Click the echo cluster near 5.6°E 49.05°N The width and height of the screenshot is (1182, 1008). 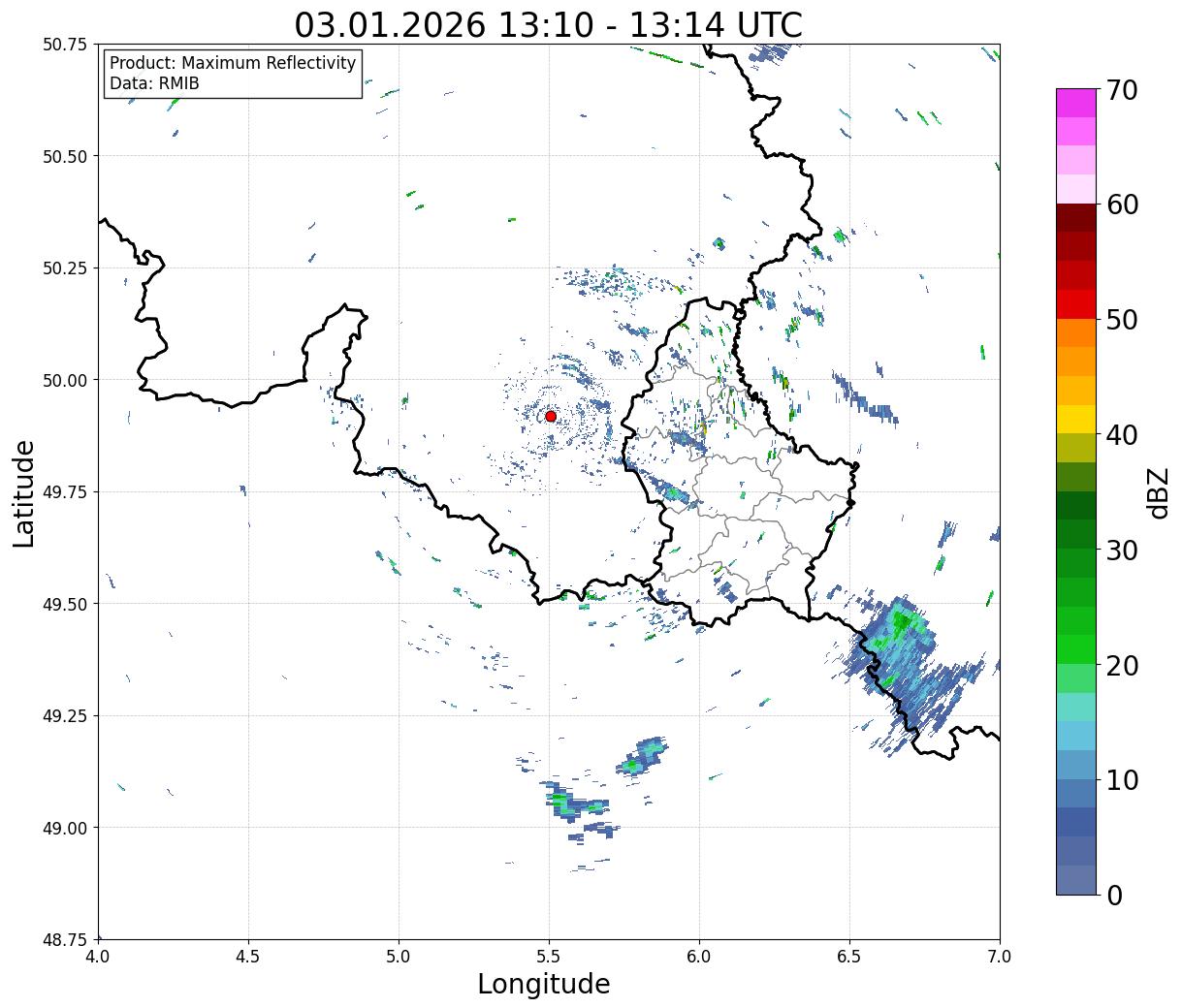tap(579, 806)
